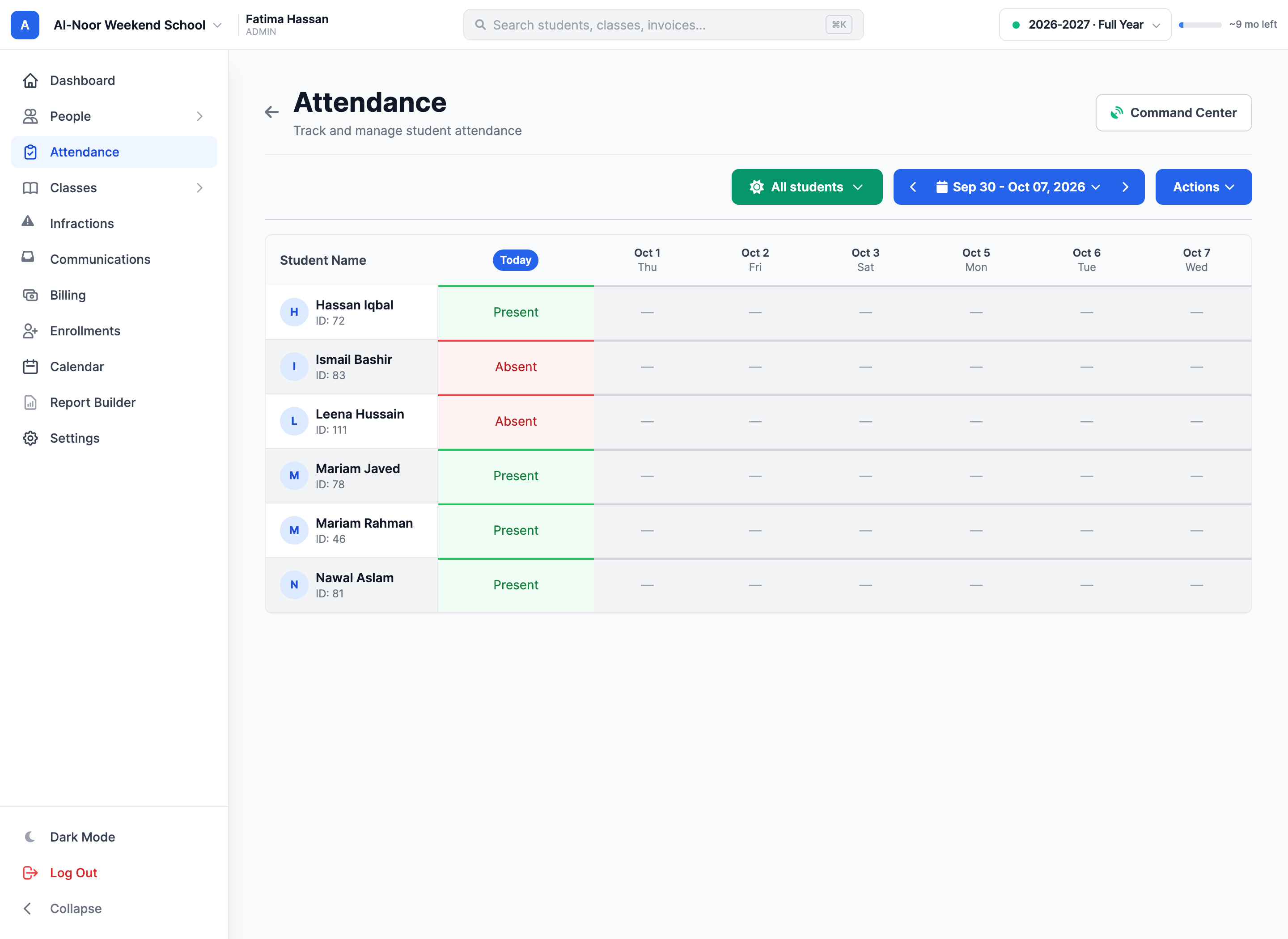
Task: Expand the People submenu
Action: [x=114, y=117]
